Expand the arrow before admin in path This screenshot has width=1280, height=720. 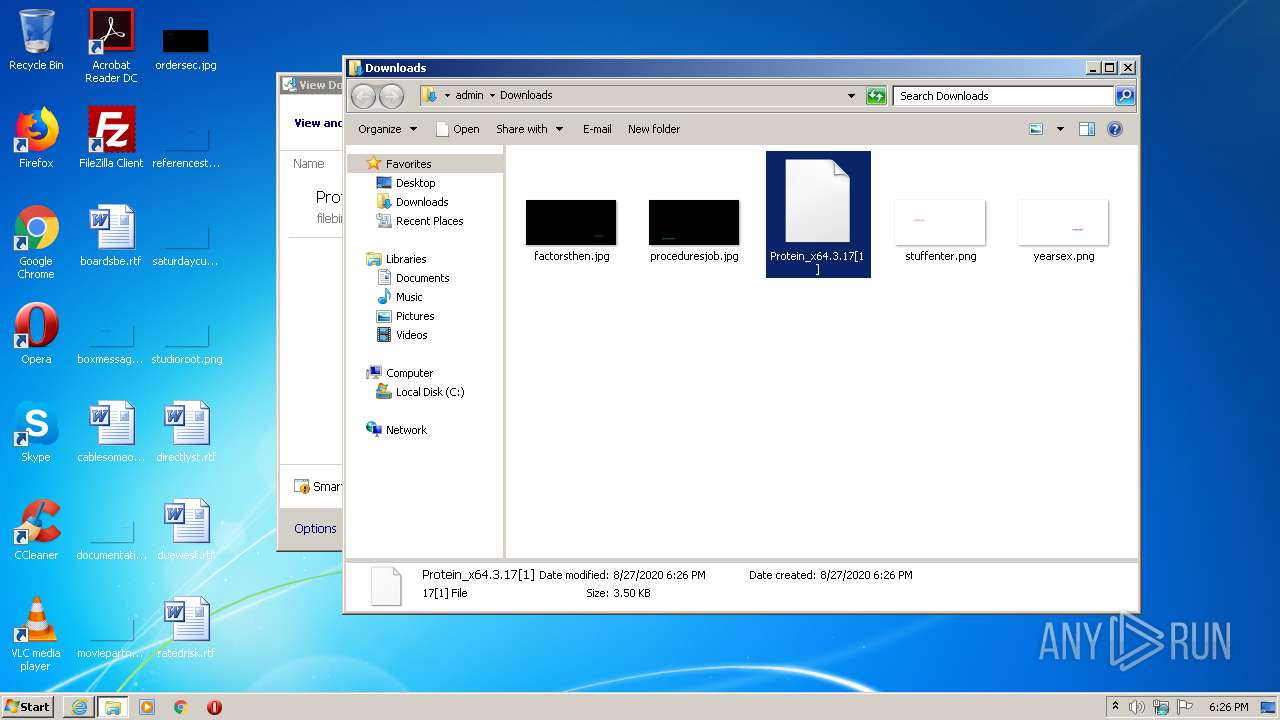(x=448, y=96)
